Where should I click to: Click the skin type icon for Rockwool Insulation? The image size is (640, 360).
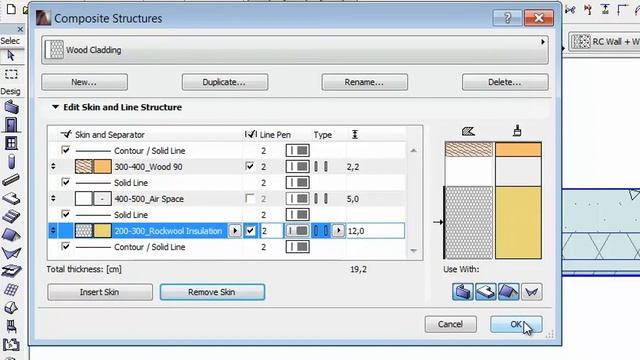point(321,231)
